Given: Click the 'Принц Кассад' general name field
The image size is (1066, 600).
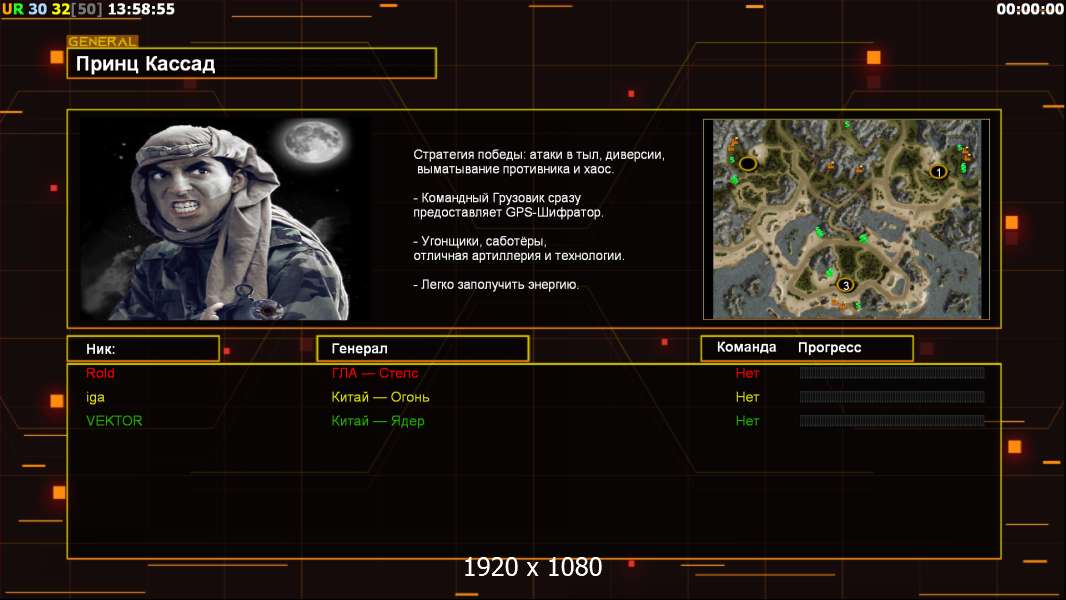Looking at the screenshot, I should tap(252, 63).
